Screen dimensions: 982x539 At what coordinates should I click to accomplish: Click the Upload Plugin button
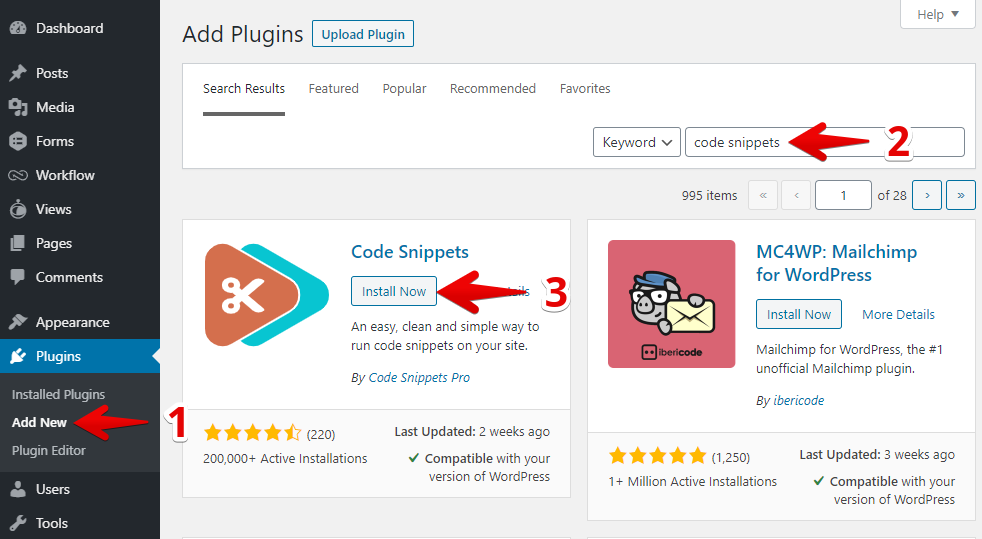[362, 34]
